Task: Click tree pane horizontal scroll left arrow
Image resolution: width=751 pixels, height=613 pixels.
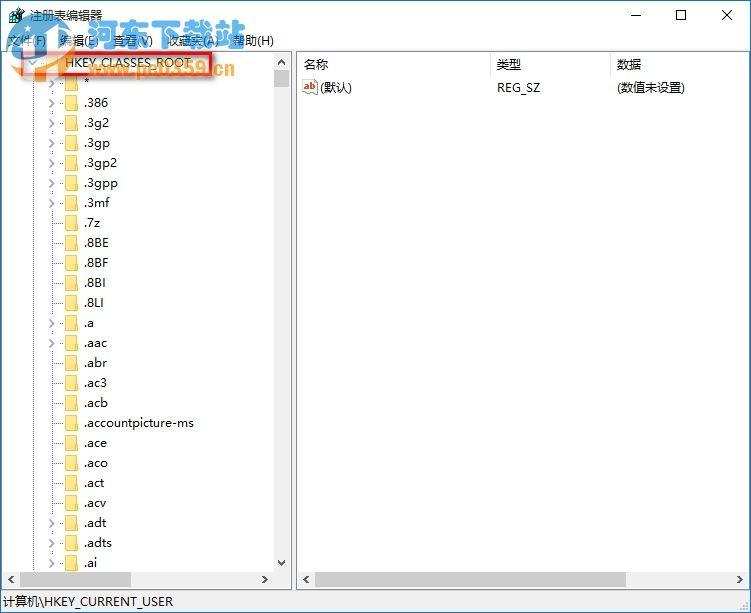Action: 11,579
